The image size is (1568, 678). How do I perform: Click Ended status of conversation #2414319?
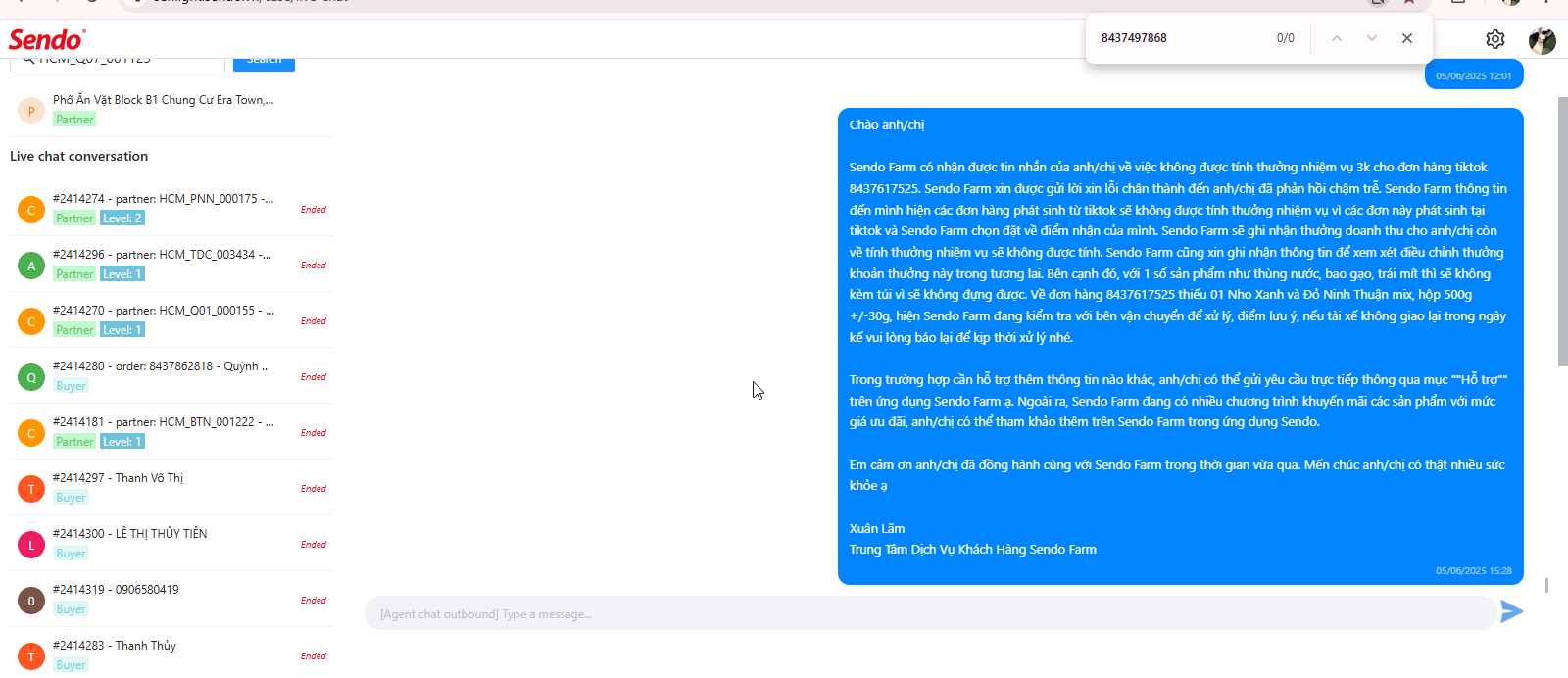(314, 601)
